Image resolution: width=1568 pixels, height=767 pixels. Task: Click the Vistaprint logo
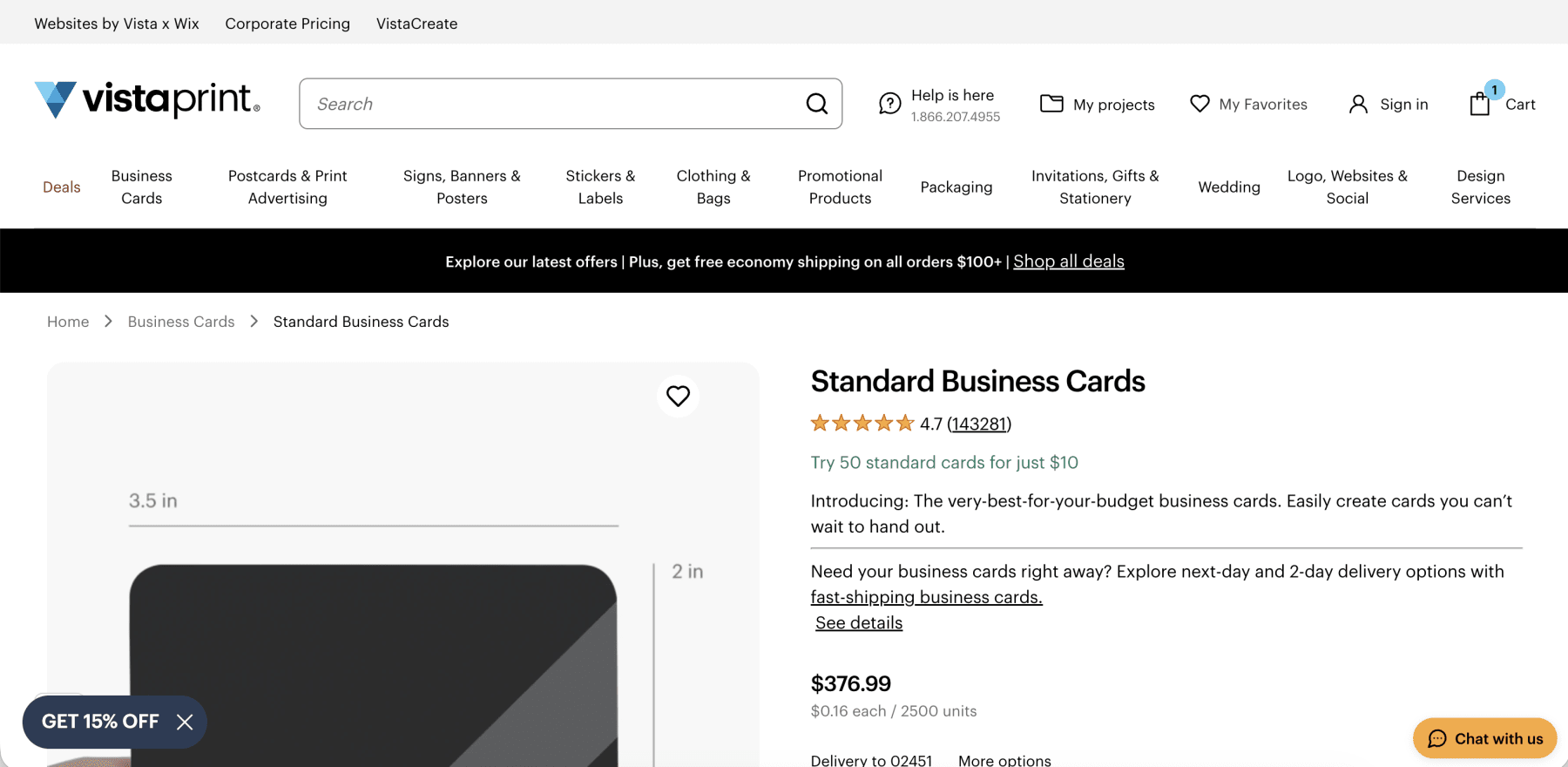[147, 100]
